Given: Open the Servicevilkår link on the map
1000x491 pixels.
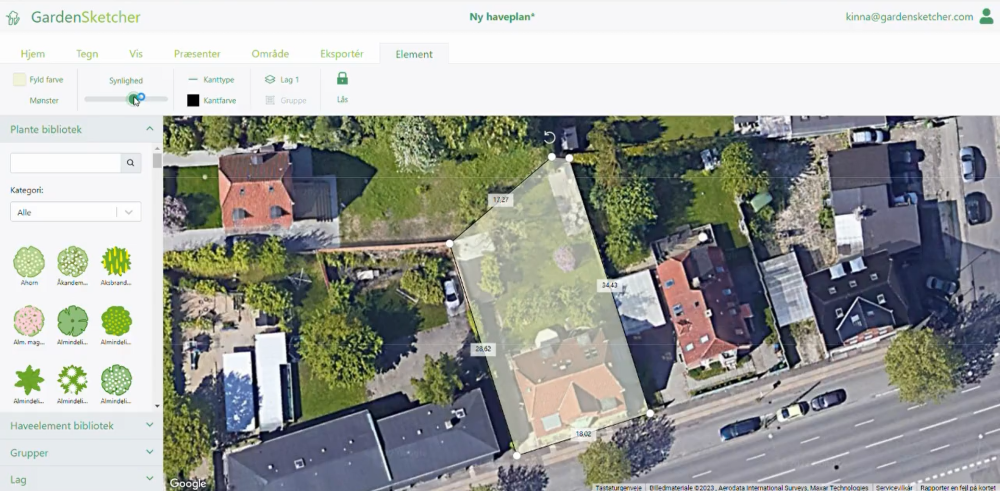Looking at the screenshot, I should click(x=894, y=487).
